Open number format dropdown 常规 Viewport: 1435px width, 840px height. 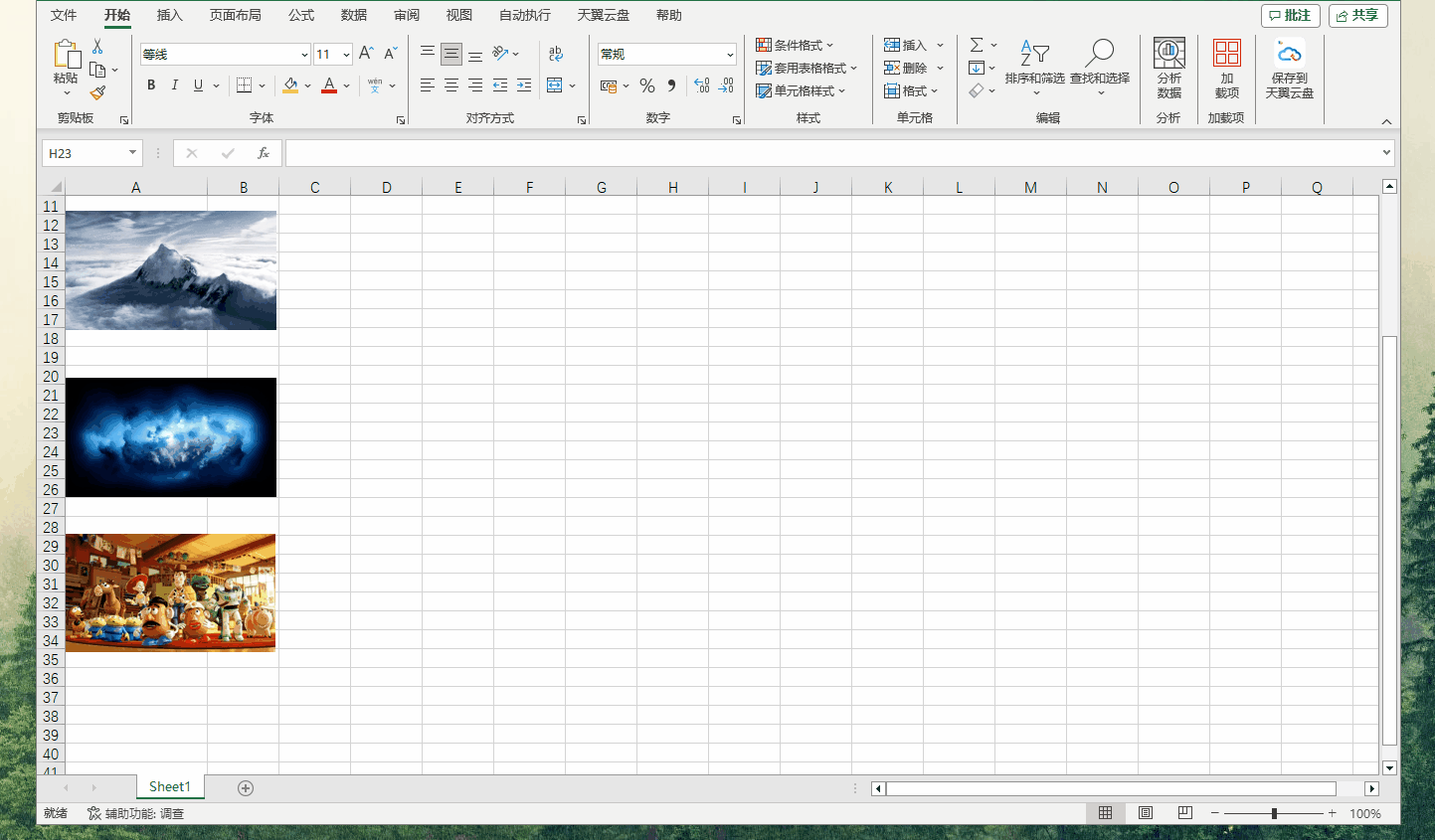(x=730, y=55)
